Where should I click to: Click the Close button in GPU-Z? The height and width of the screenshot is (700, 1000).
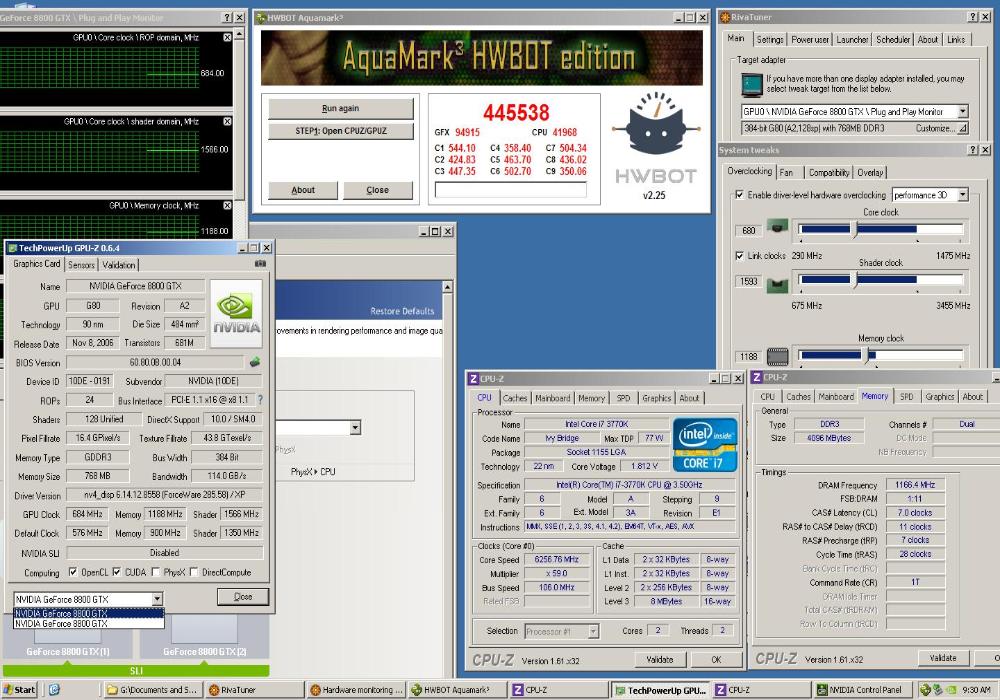tap(243, 597)
